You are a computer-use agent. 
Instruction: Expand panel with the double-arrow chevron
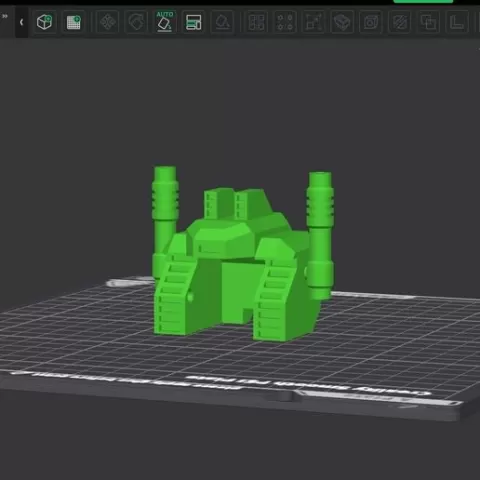pos(5,16)
